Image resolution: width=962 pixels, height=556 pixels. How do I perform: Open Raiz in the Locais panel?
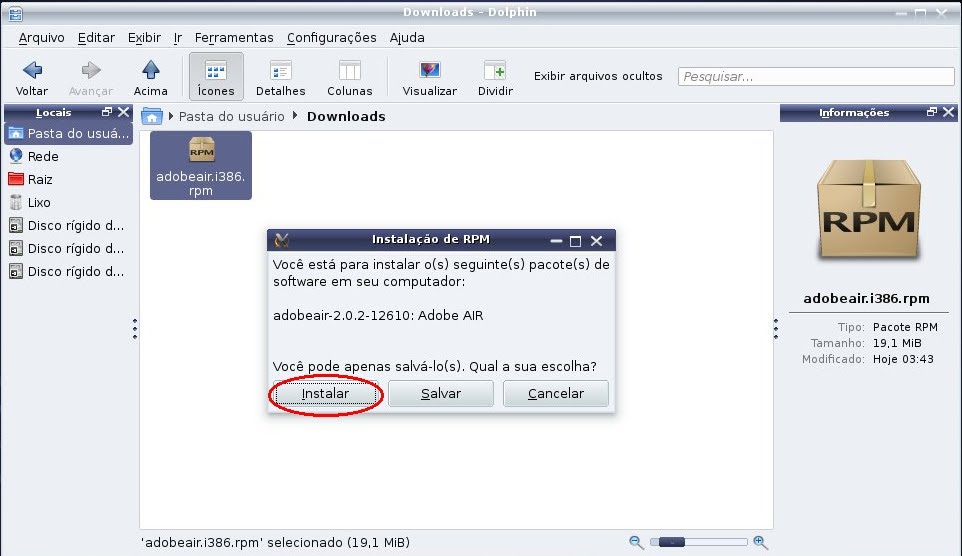pyautogui.click(x=69, y=179)
